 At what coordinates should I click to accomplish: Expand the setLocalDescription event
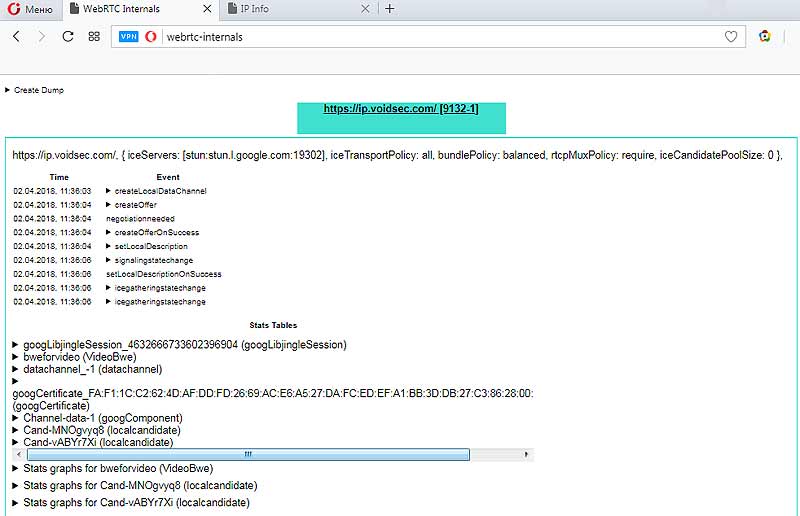pos(146,246)
